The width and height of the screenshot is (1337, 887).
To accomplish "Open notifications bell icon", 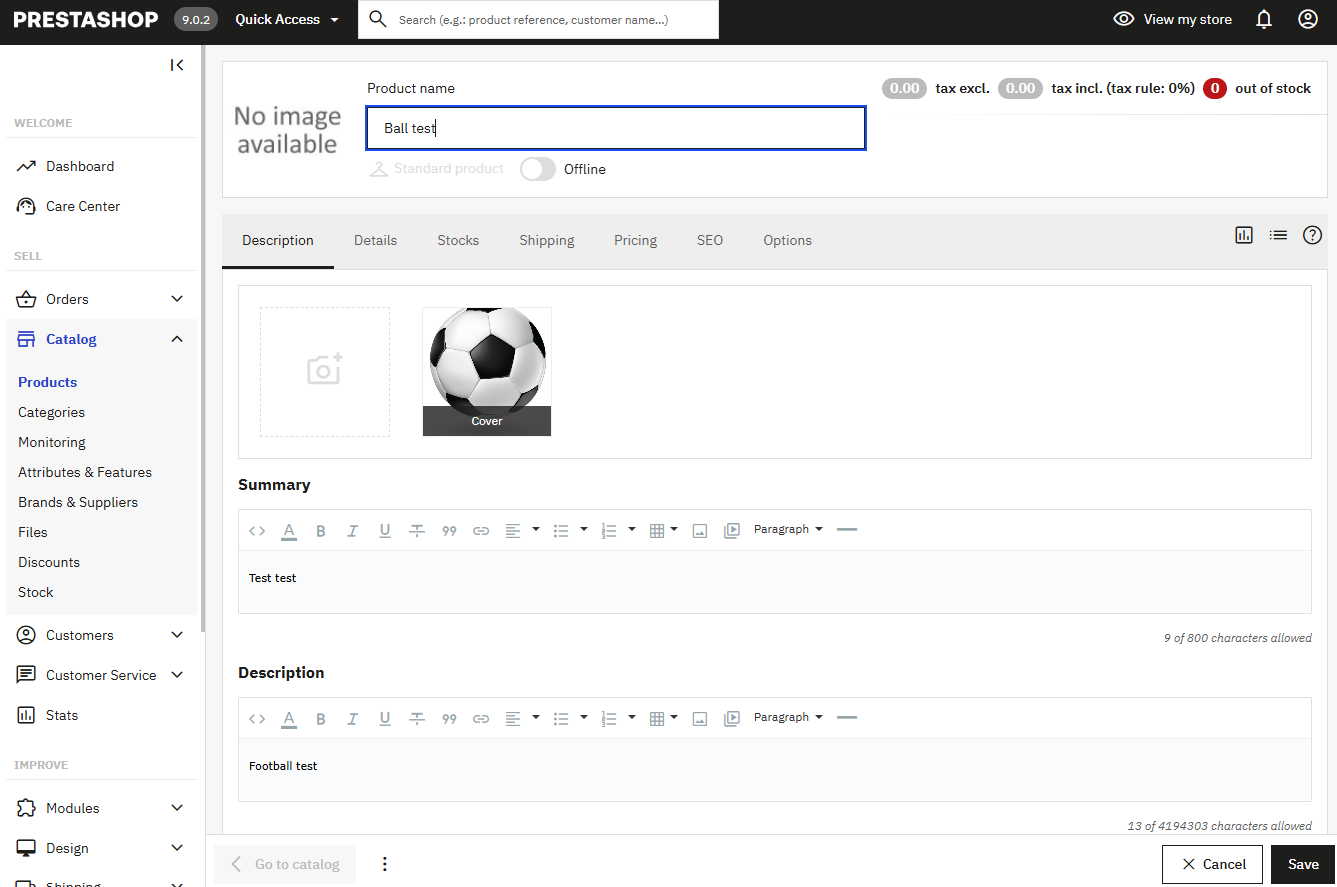I will [1264, 19].
